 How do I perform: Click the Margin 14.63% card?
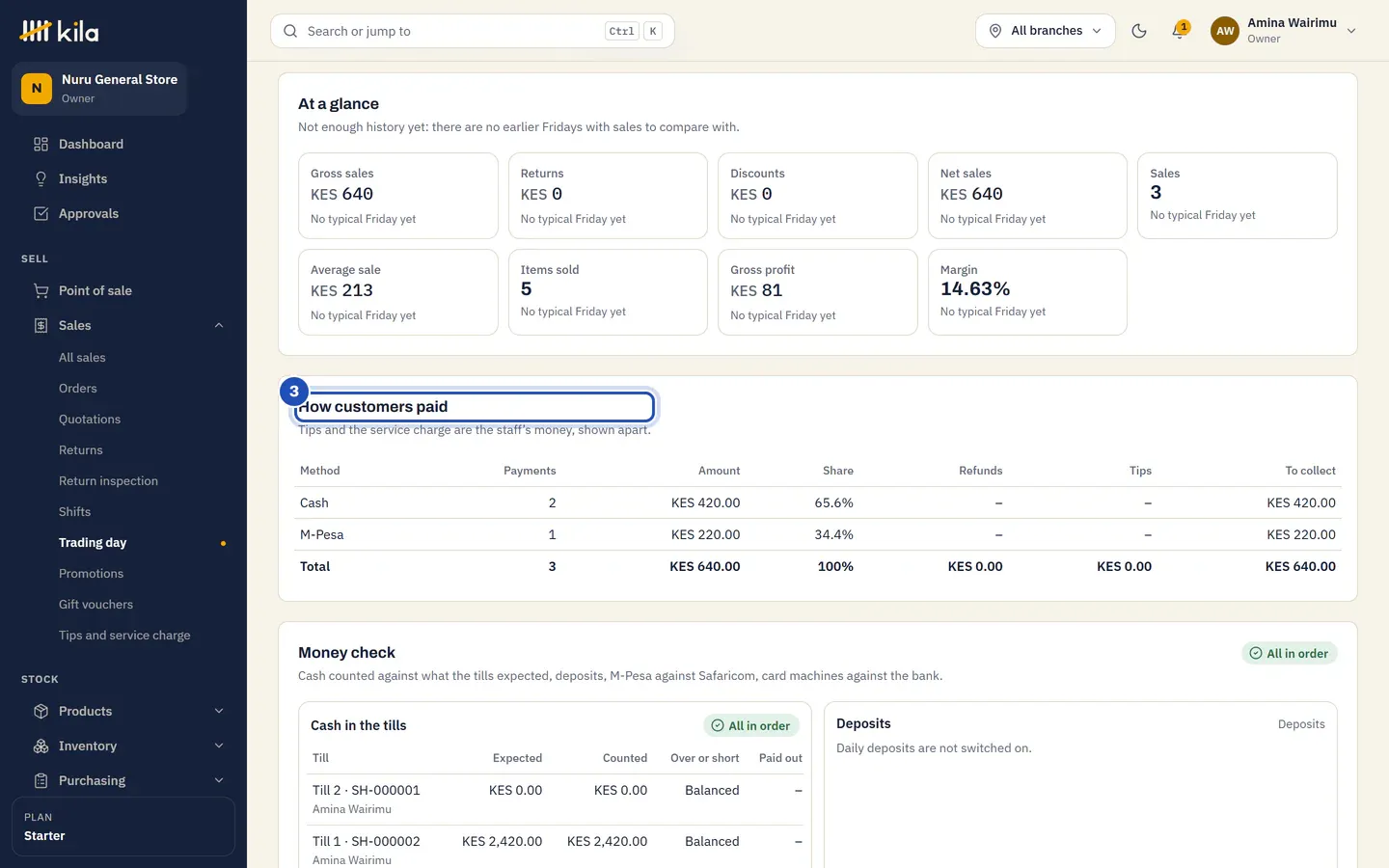coord(1027,292)
